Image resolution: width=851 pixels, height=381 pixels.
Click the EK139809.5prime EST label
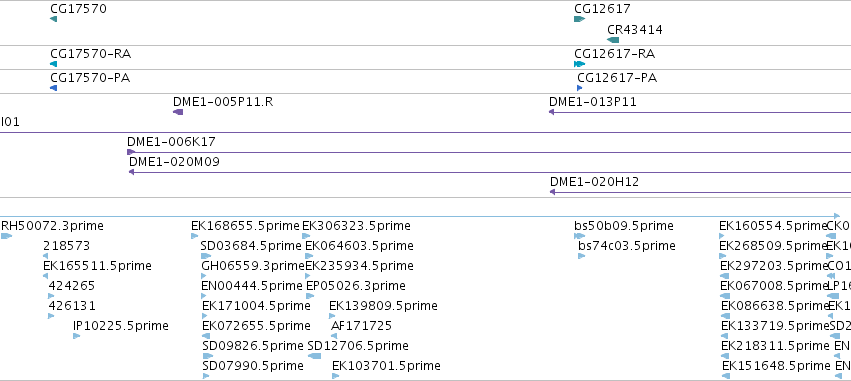tap(383, 306)
